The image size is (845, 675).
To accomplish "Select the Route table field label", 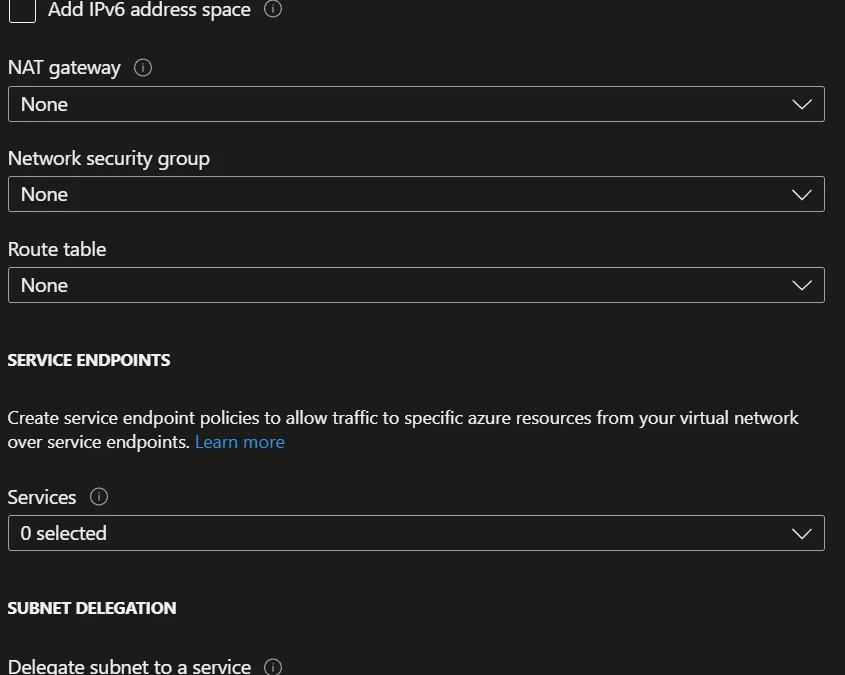I will pyautogui.click(x=57, y=249).
